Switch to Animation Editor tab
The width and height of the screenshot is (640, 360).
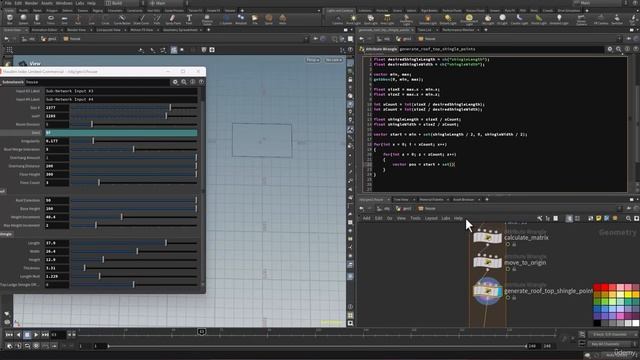tap(44, 30)
